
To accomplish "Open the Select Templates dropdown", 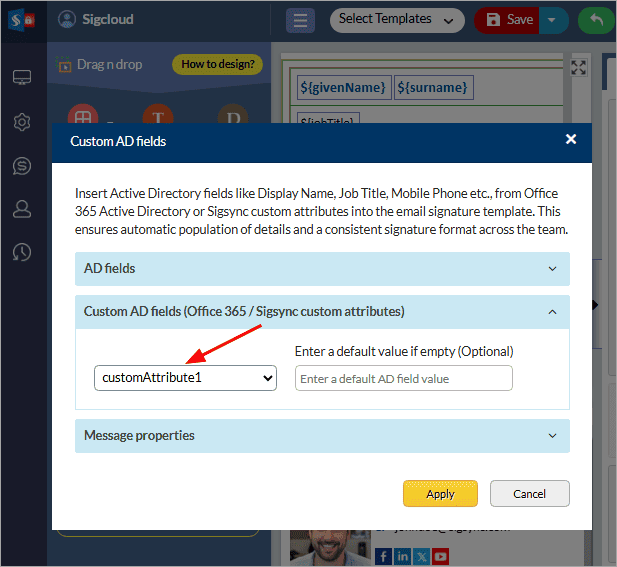I will (397, 19).
